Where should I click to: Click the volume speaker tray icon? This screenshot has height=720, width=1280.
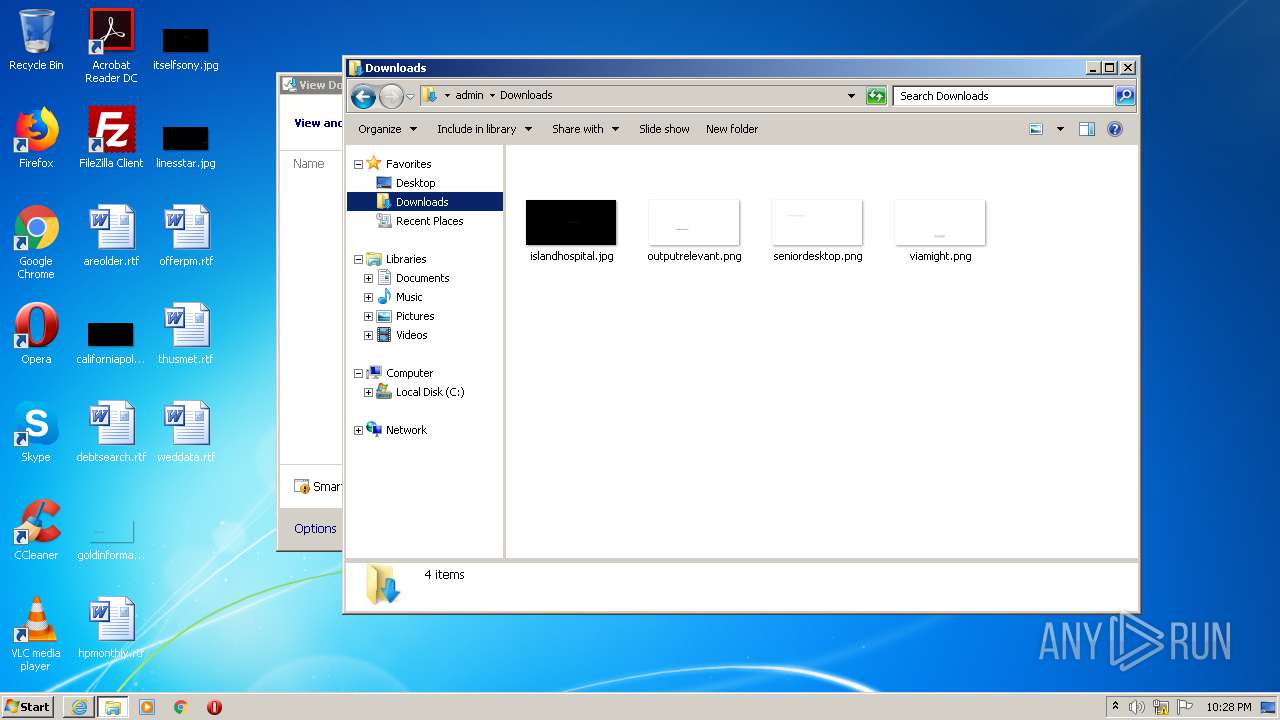coord(1137,707)
